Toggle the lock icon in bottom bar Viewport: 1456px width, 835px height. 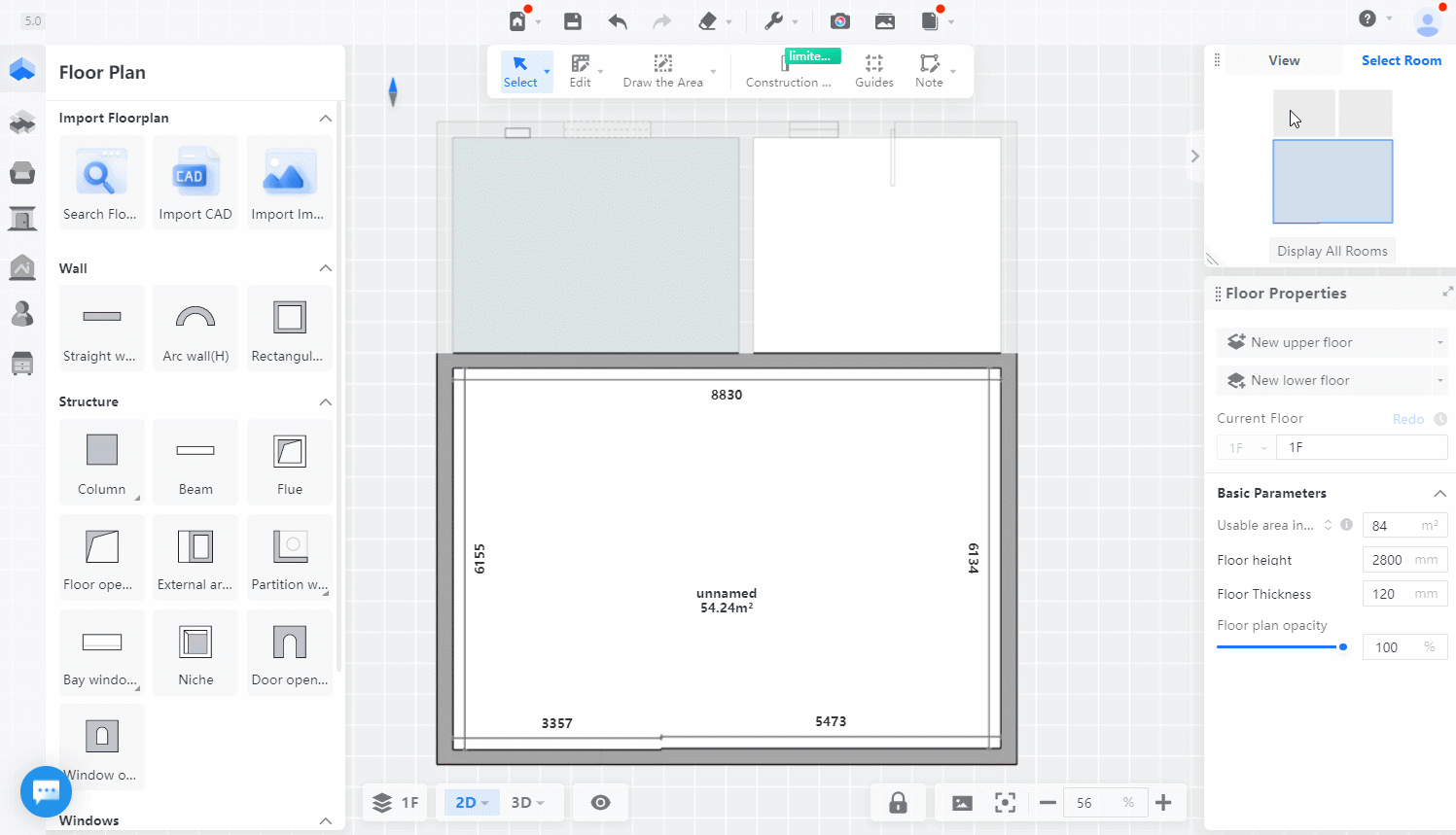pos(898,803)
